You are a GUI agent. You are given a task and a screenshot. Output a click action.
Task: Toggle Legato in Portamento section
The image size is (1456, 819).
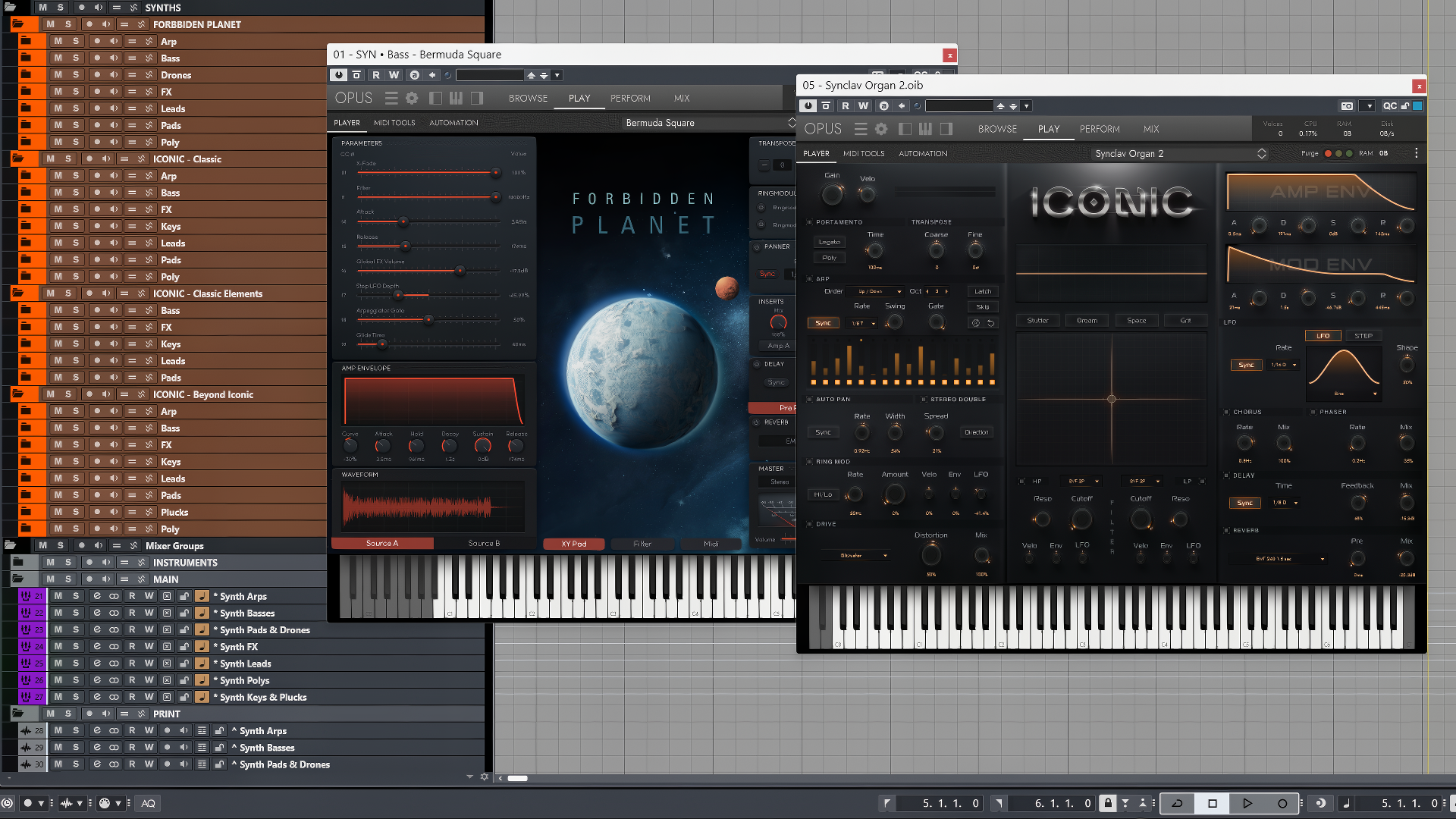pos(830,242)
